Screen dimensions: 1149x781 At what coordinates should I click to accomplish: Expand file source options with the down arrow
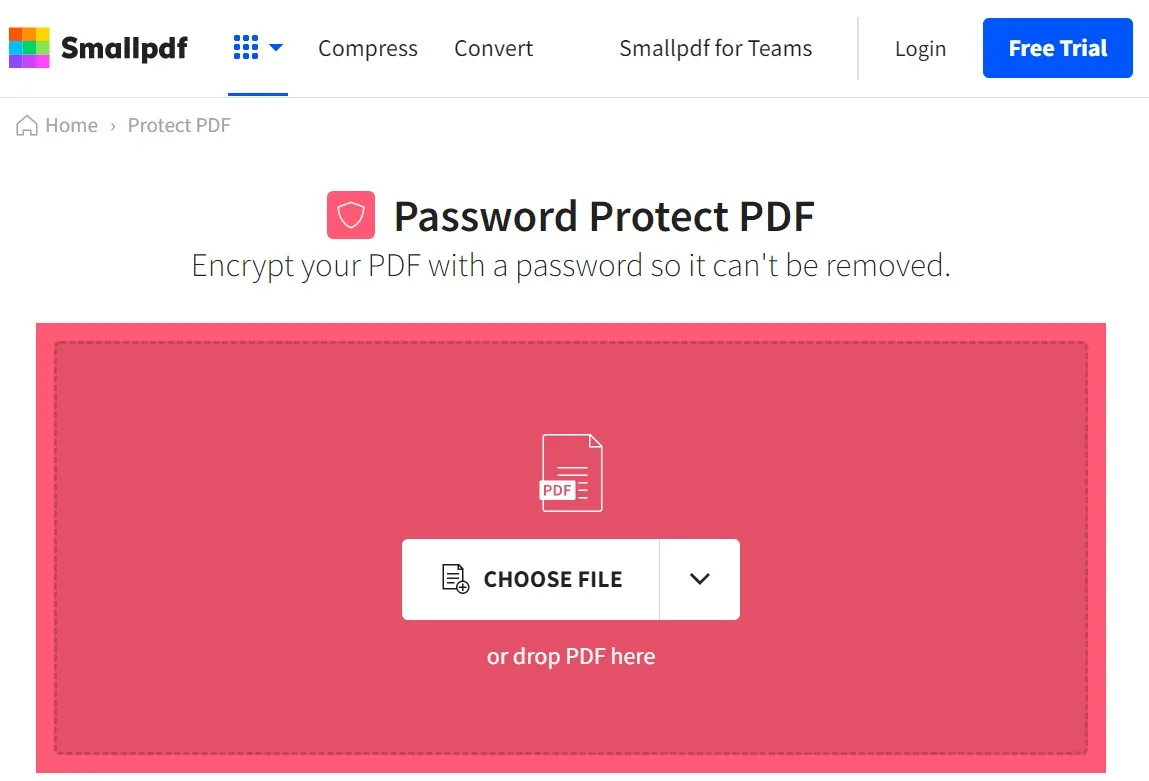pos(699,579)
